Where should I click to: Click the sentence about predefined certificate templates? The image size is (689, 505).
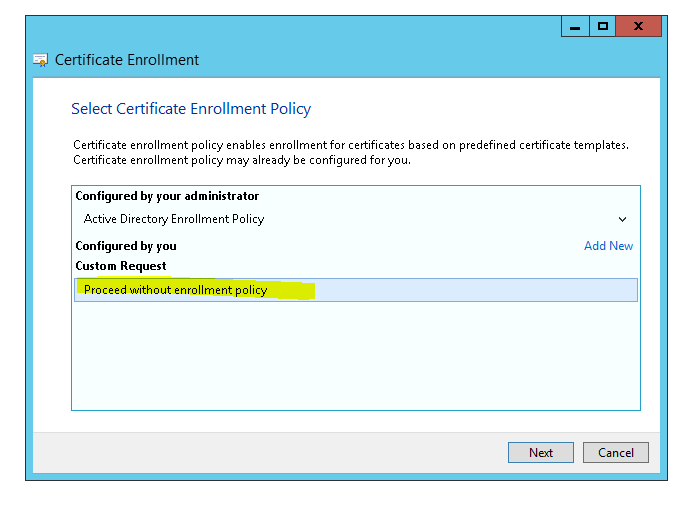[350, 145]
